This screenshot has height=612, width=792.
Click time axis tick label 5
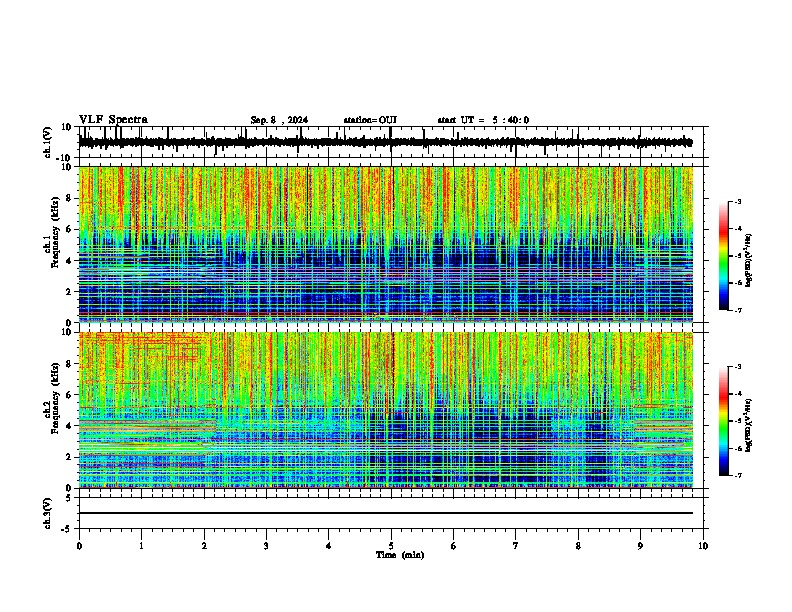click(391, 546)
